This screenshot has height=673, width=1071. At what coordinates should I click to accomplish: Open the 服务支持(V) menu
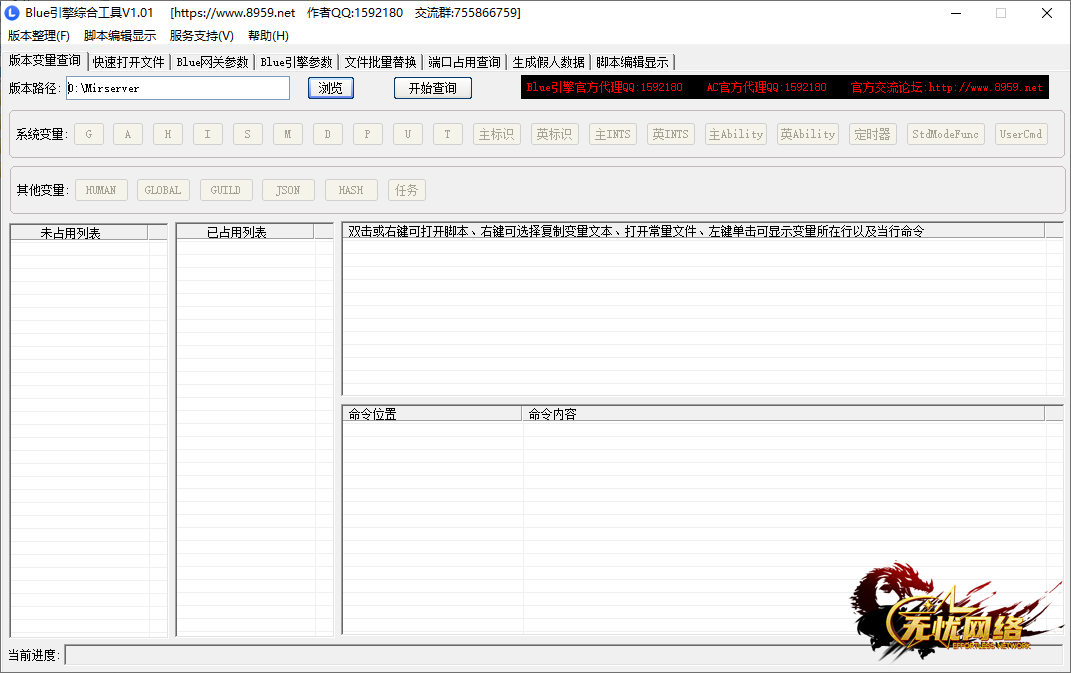pyautogui.click(x=201, y=36)
